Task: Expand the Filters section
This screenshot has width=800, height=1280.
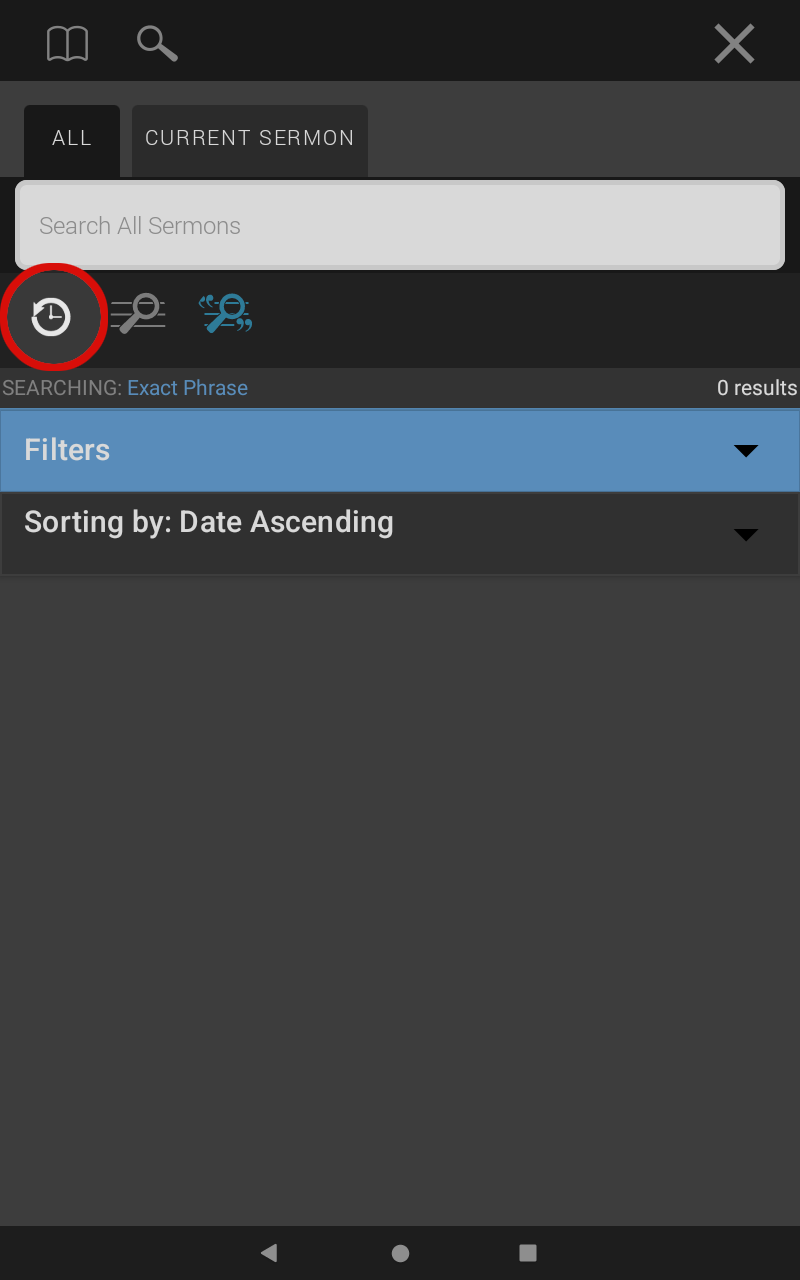Action: point(400,450)
